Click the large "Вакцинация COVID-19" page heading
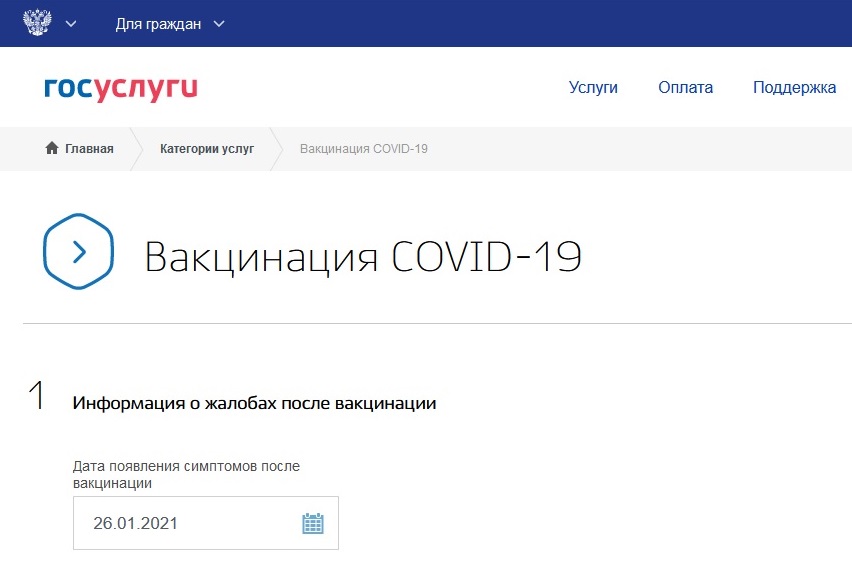 (363, 256)
